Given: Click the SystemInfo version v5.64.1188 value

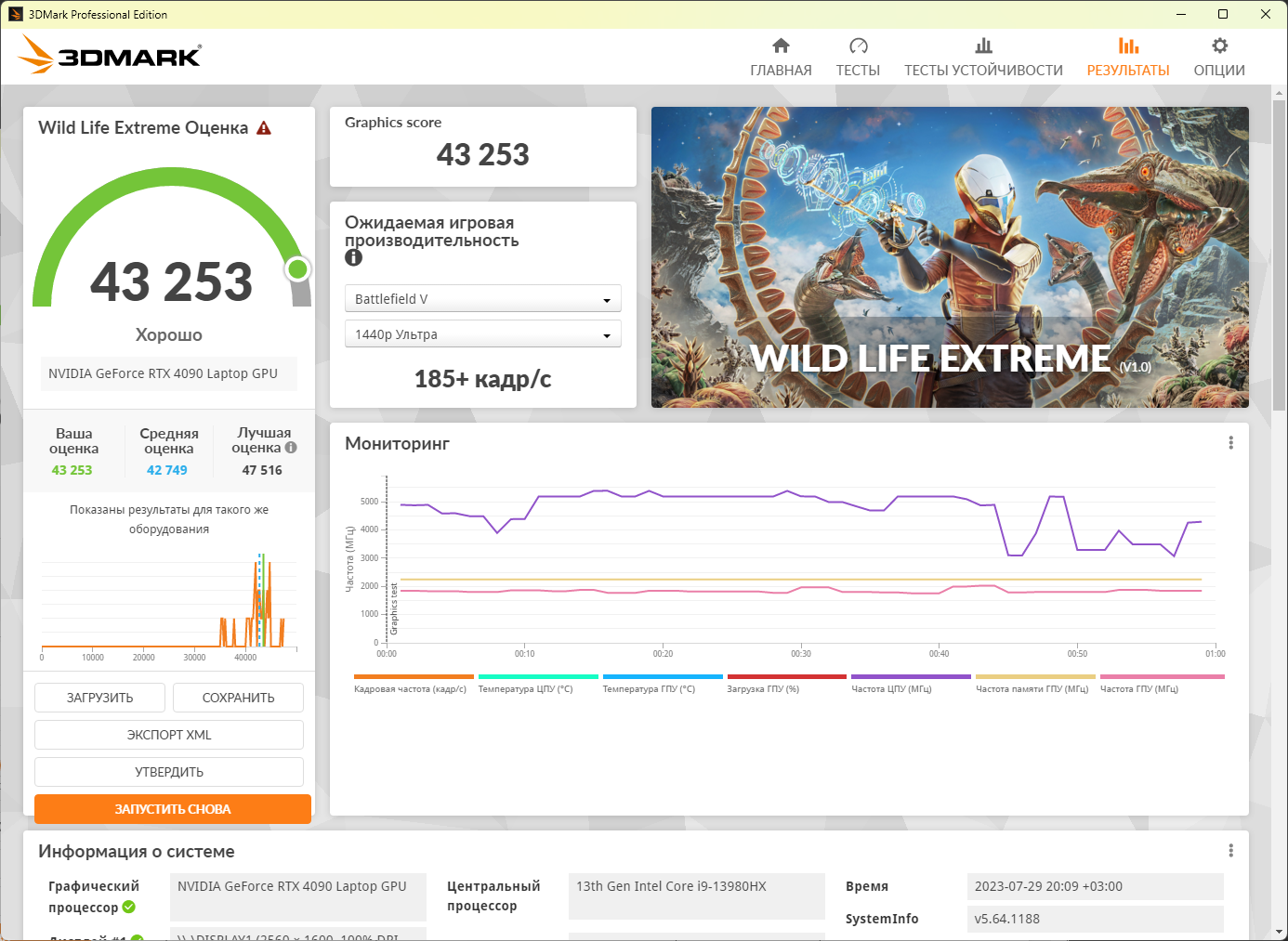Looking at the screenshot, I should [x=1095, y=919].
